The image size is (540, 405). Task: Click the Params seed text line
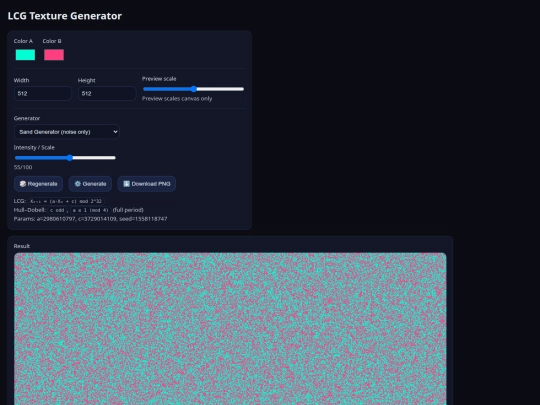[91, 219]
